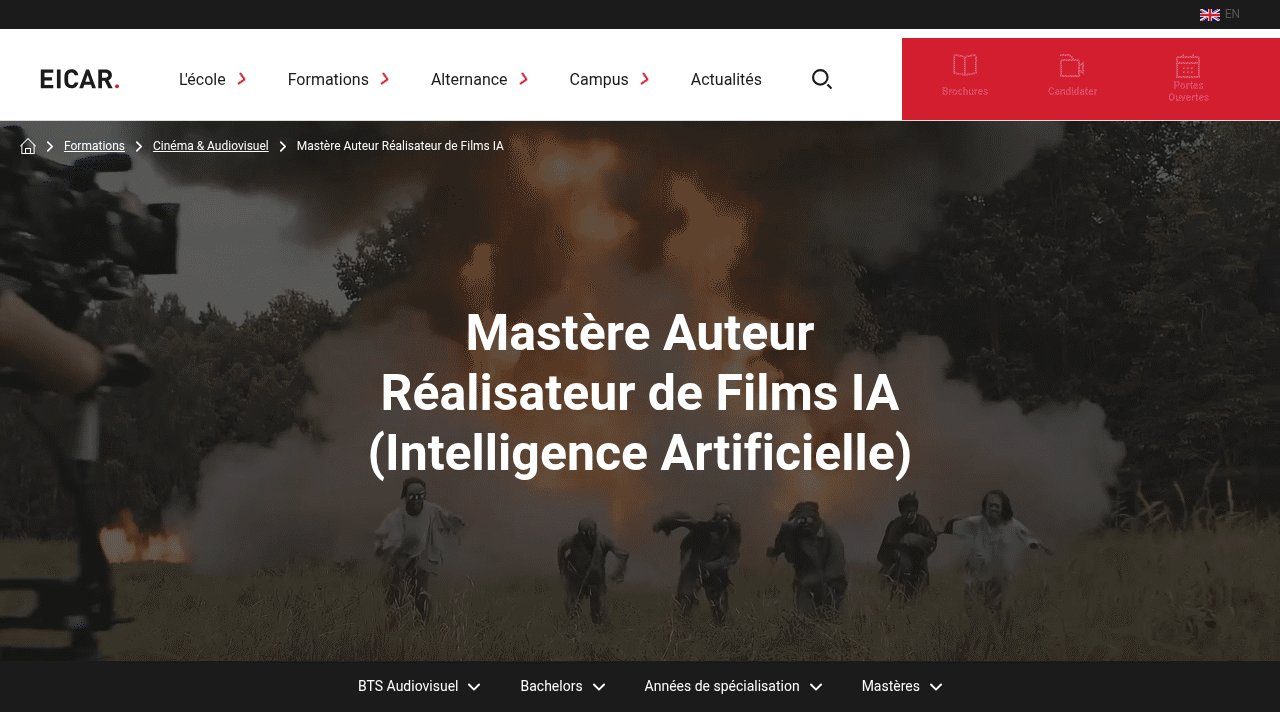Click the chevron next to L'école

coord(242,79)
